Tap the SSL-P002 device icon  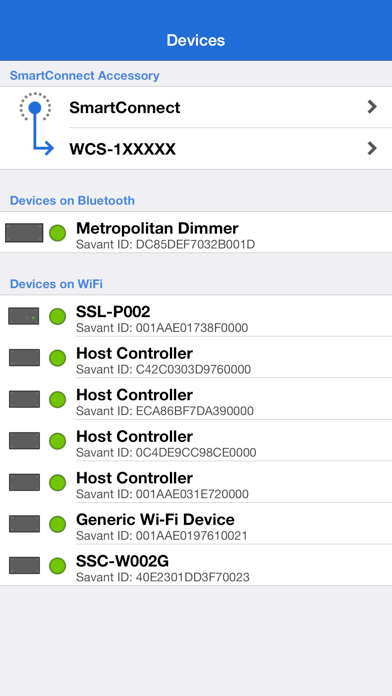point(24,316)
